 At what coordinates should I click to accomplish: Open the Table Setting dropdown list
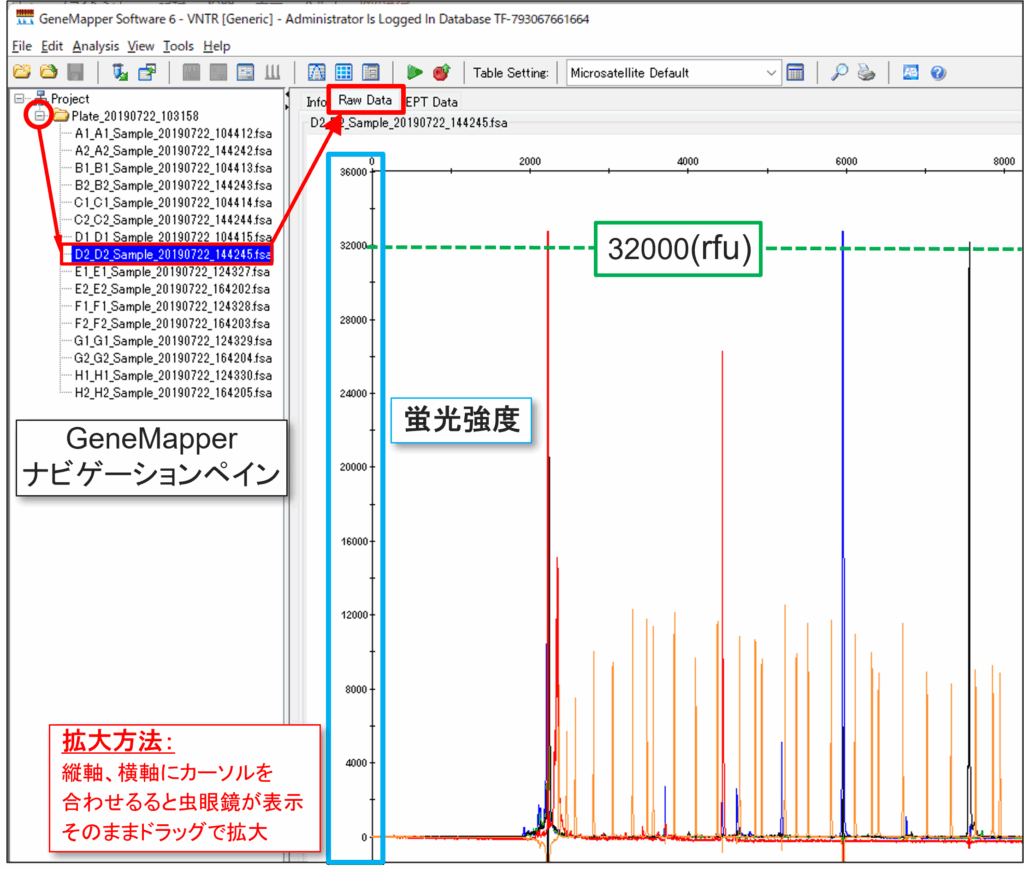click(x=771, y=73)
